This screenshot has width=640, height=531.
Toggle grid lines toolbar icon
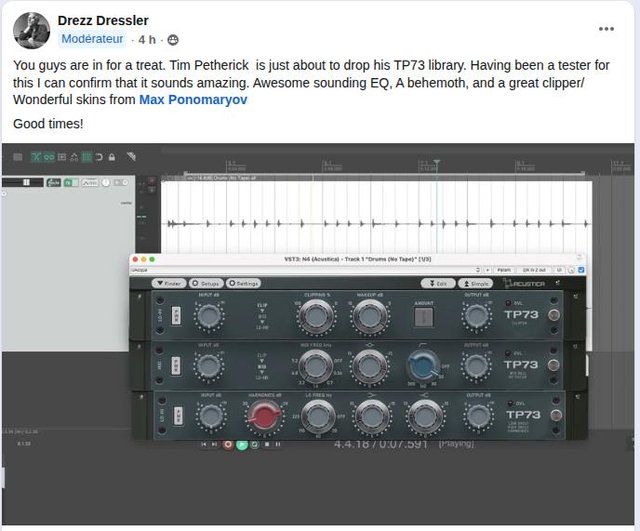point(87,157)
